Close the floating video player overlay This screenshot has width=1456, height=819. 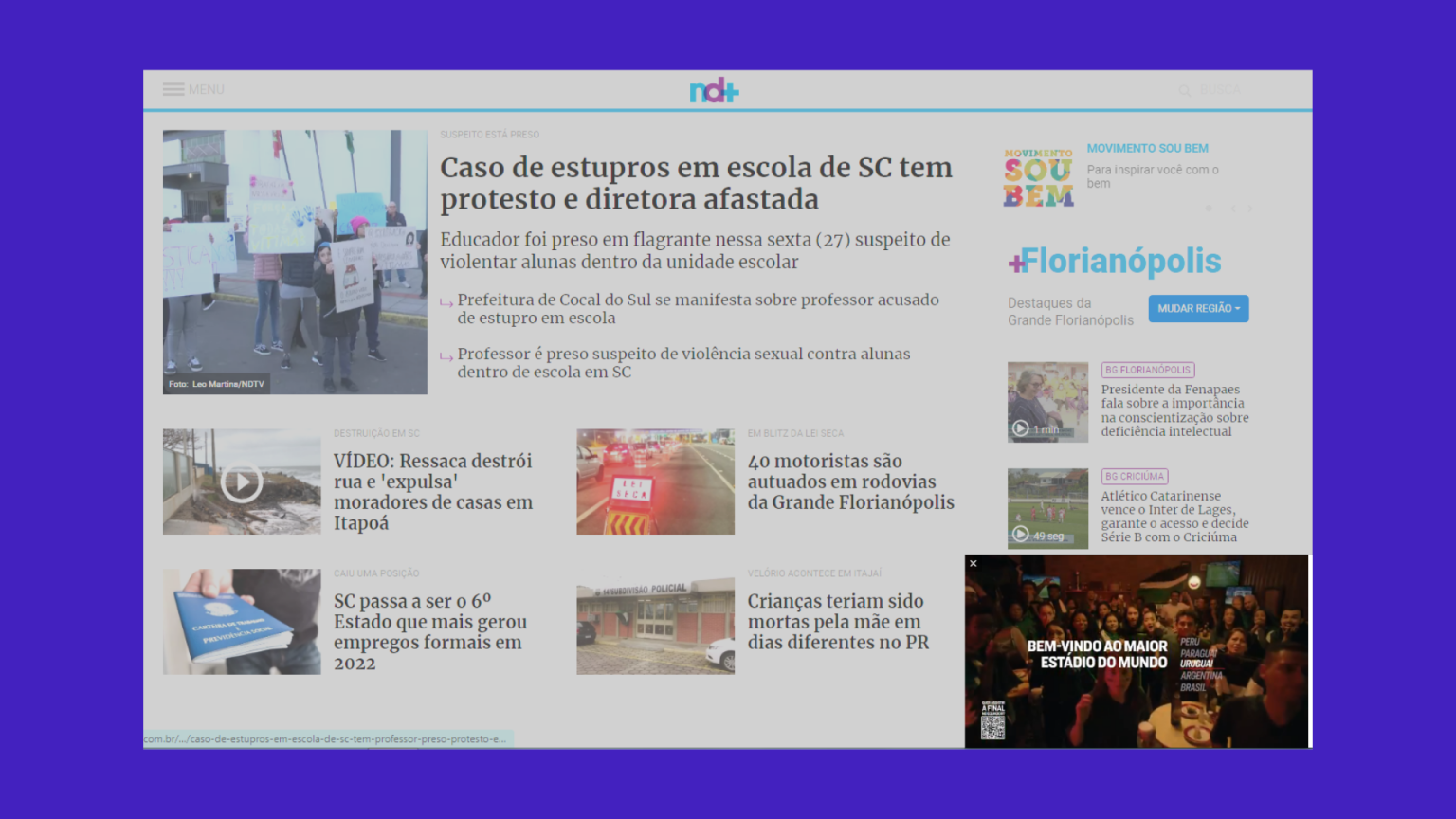(x=974, y=563)
